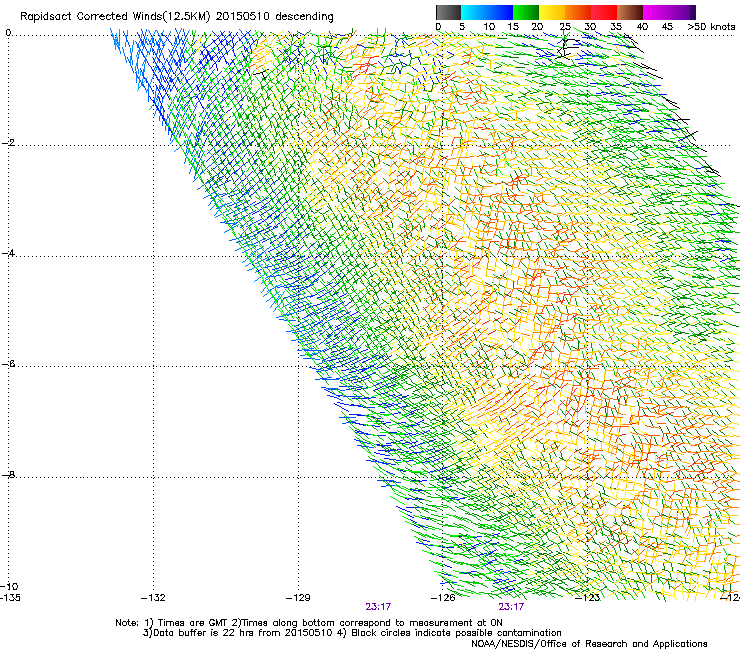Click the second purple '23:17' time stamp near -126
Image resolution: width=740 pixels, height=650 pixels.
click(511, 607)
